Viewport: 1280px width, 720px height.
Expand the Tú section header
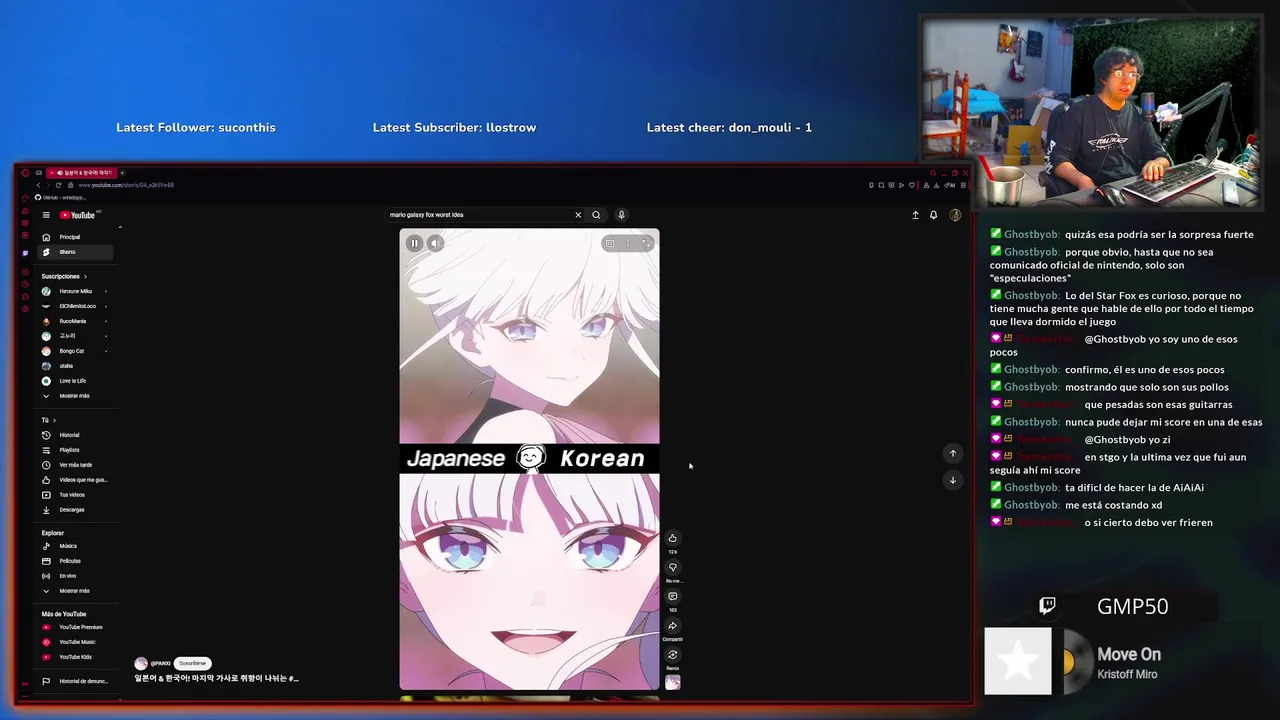(x=49, y=420)
